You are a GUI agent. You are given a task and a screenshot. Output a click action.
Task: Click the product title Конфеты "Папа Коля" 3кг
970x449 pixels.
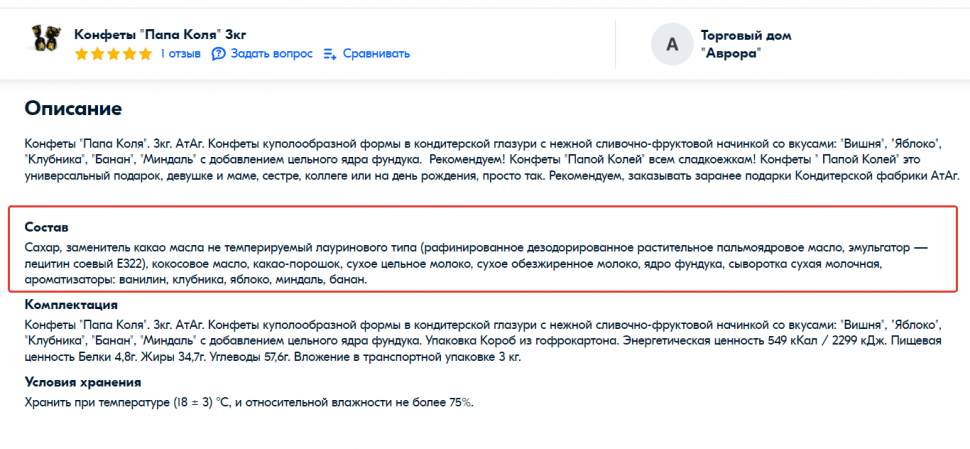pos(160,34)
